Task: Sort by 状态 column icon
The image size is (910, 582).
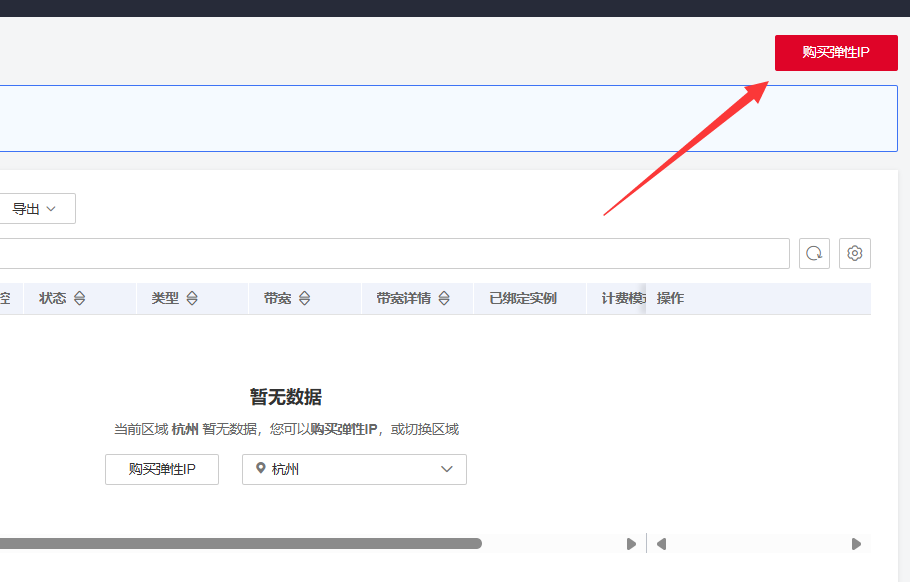Action: (x=80, y=299)
